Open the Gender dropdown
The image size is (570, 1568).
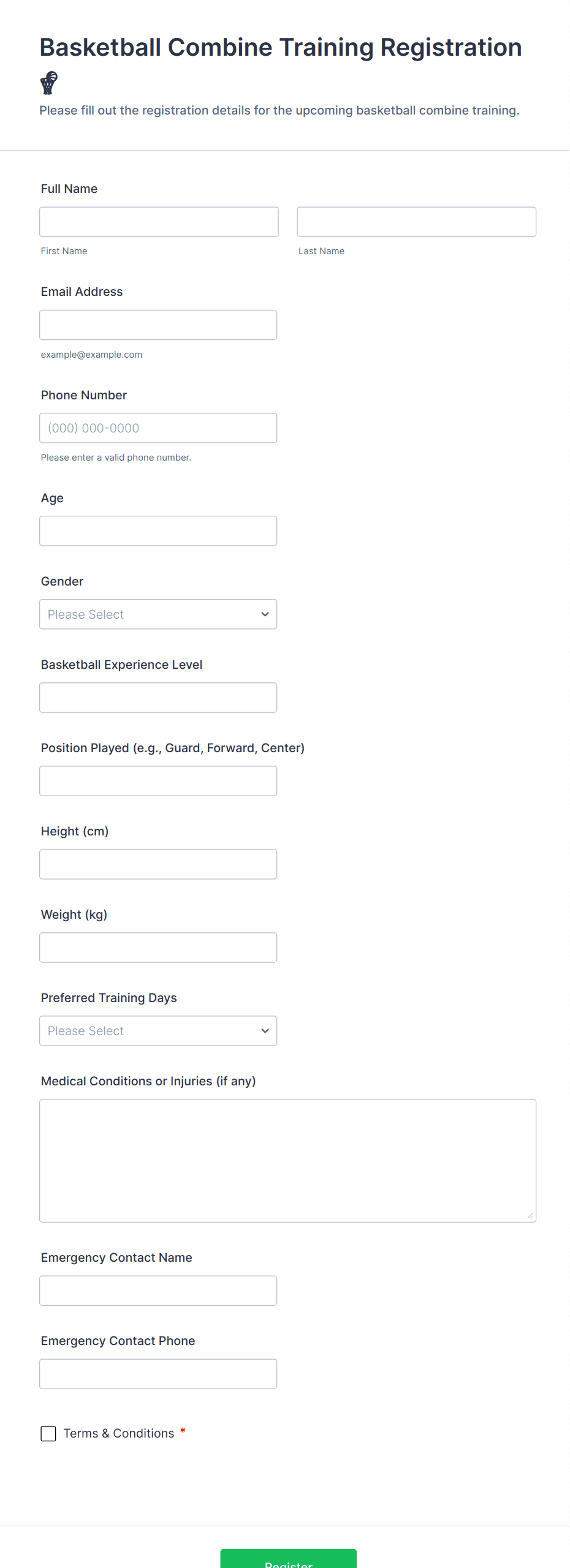158,614
